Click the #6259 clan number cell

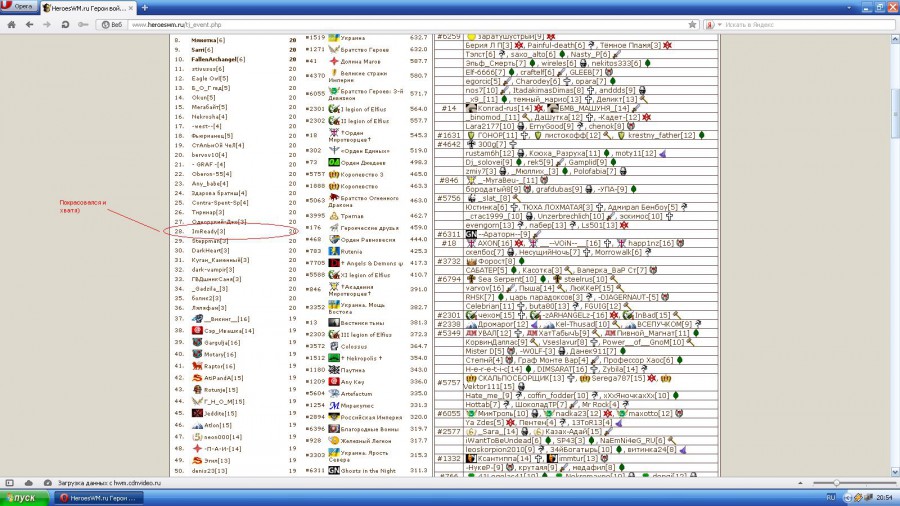coord(448,36)
